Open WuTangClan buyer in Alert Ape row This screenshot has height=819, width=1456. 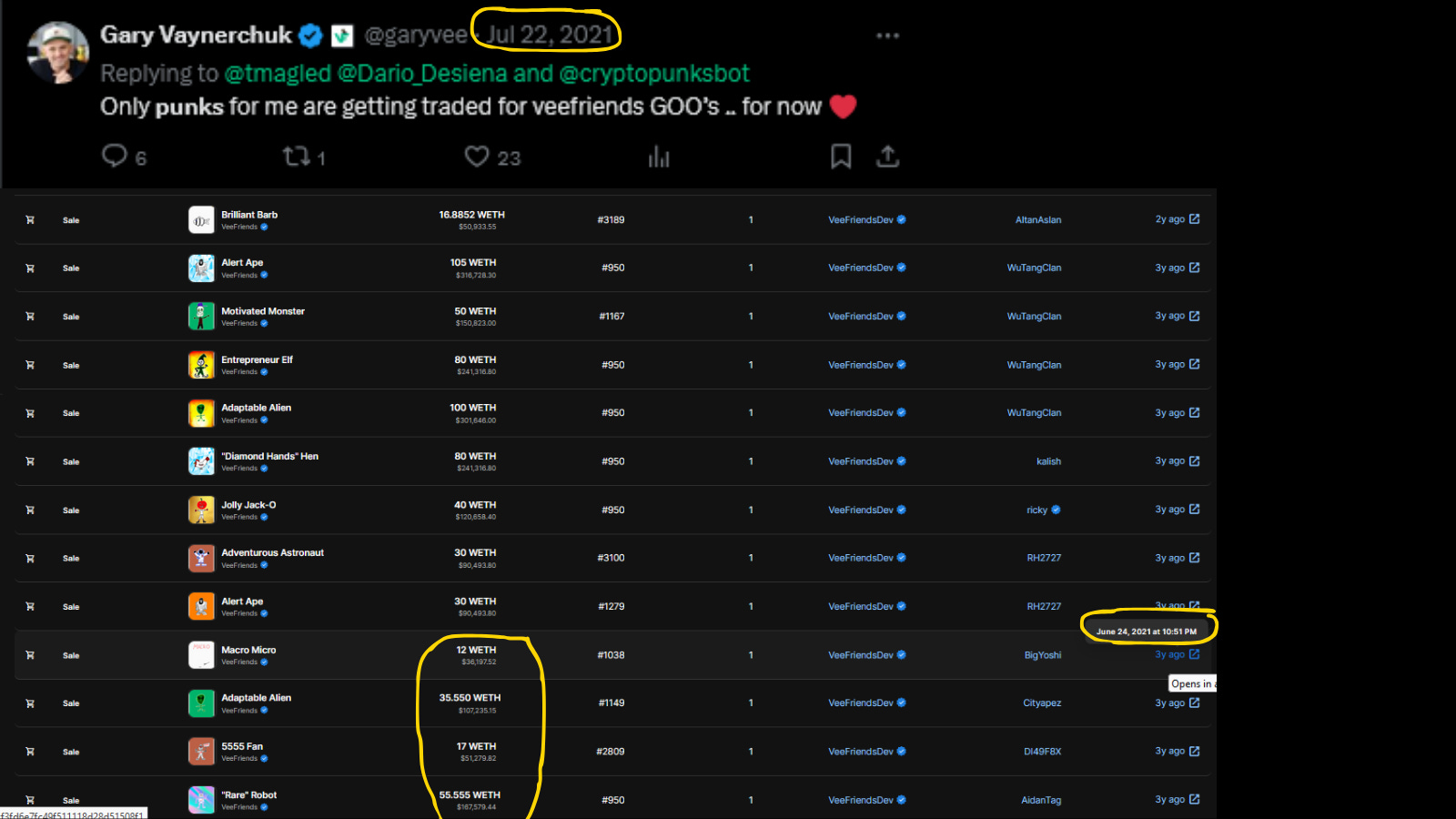click(1034, 268)
